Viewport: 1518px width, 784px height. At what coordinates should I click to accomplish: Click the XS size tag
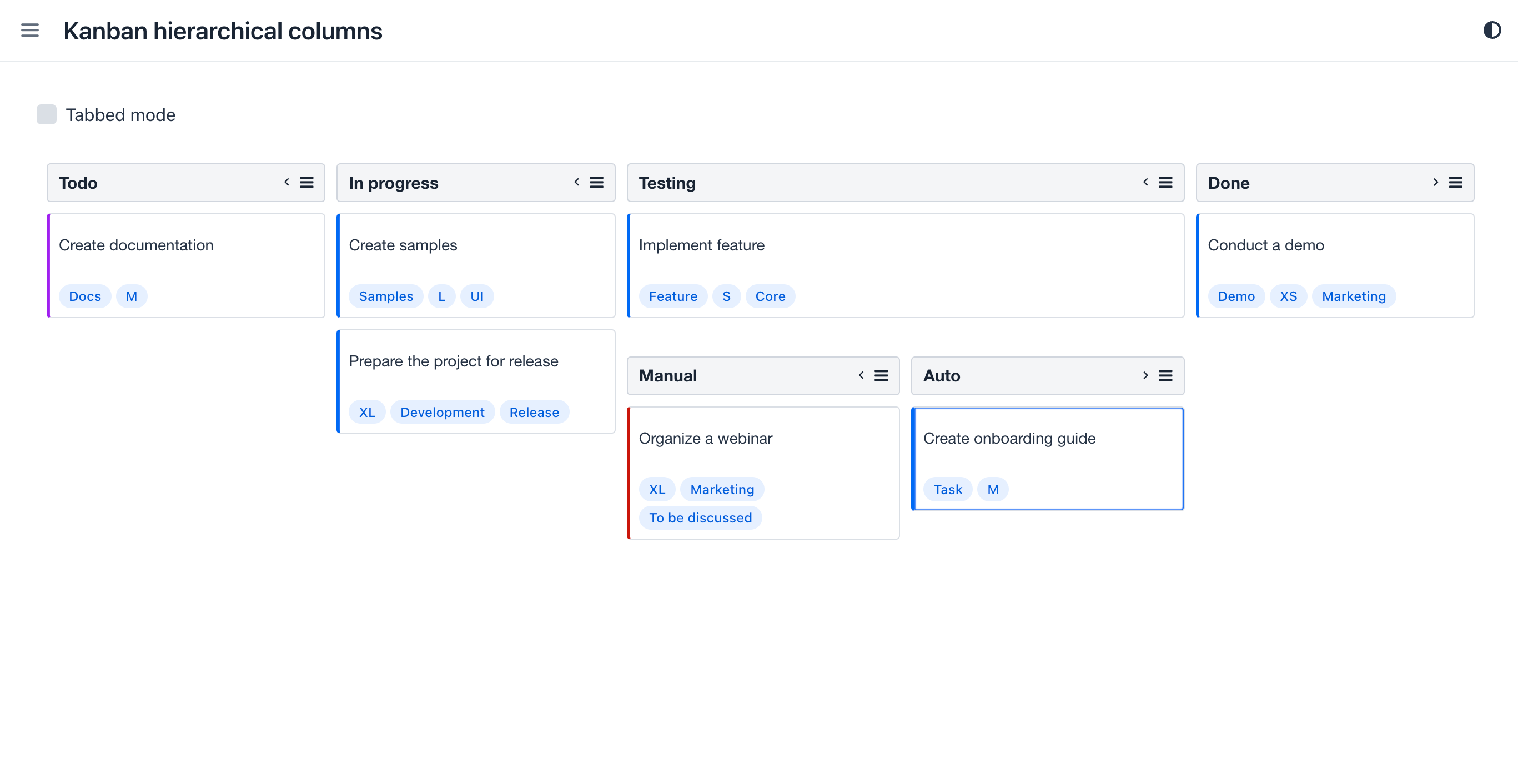point(1288,296)
